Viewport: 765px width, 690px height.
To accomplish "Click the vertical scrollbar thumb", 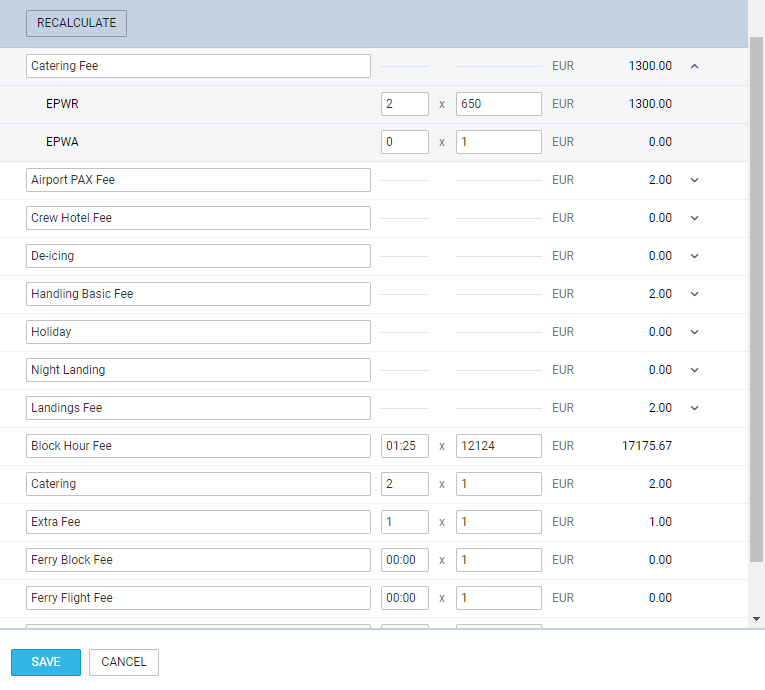I will pyautogui.click(x=756, y=299).
